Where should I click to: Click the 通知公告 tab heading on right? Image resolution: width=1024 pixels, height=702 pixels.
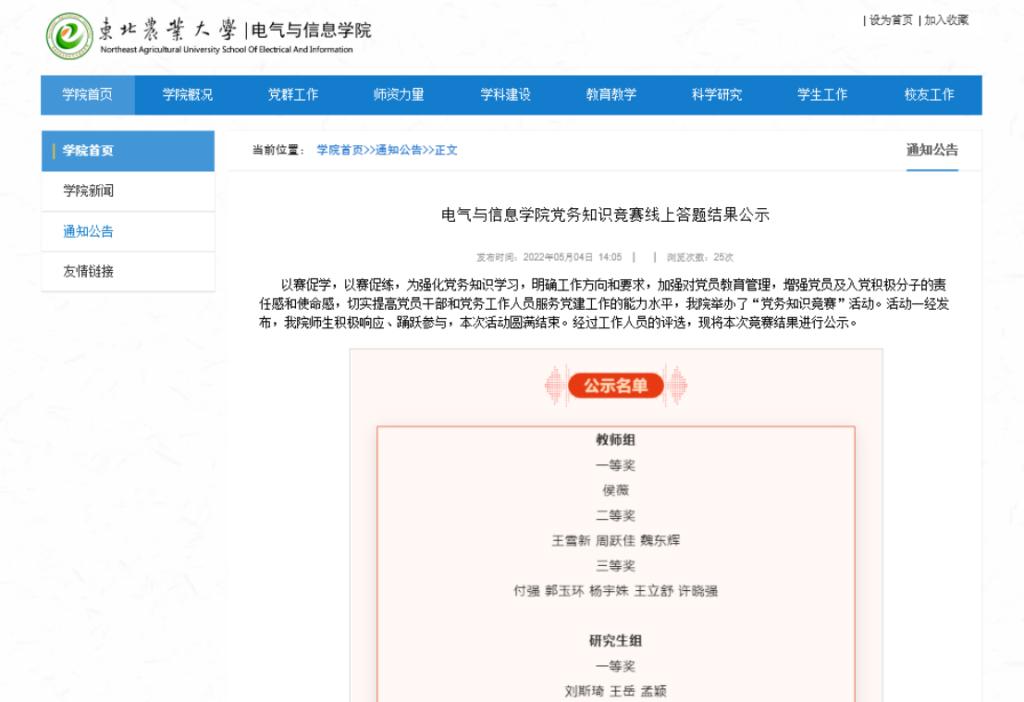(x=932, y=150)
